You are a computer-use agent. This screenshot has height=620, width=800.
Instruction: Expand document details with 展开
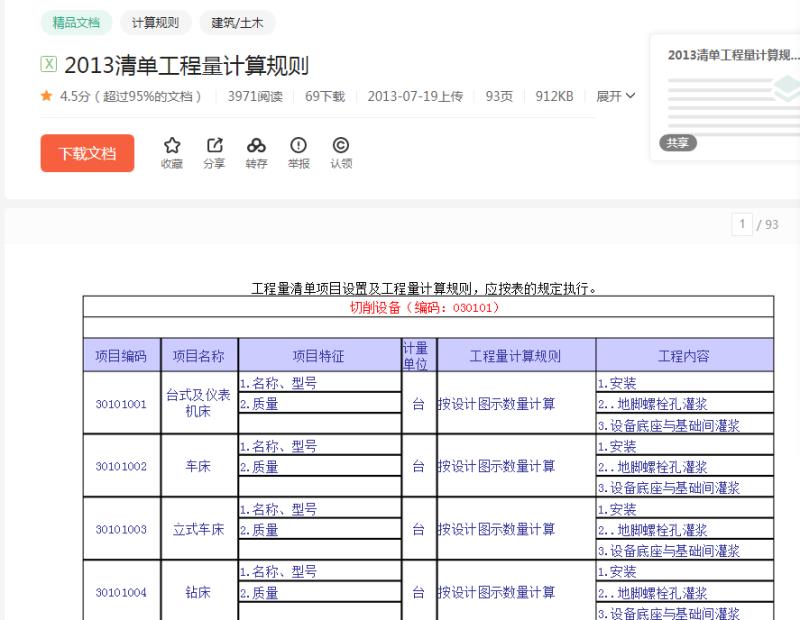click(x=615, y=96)
